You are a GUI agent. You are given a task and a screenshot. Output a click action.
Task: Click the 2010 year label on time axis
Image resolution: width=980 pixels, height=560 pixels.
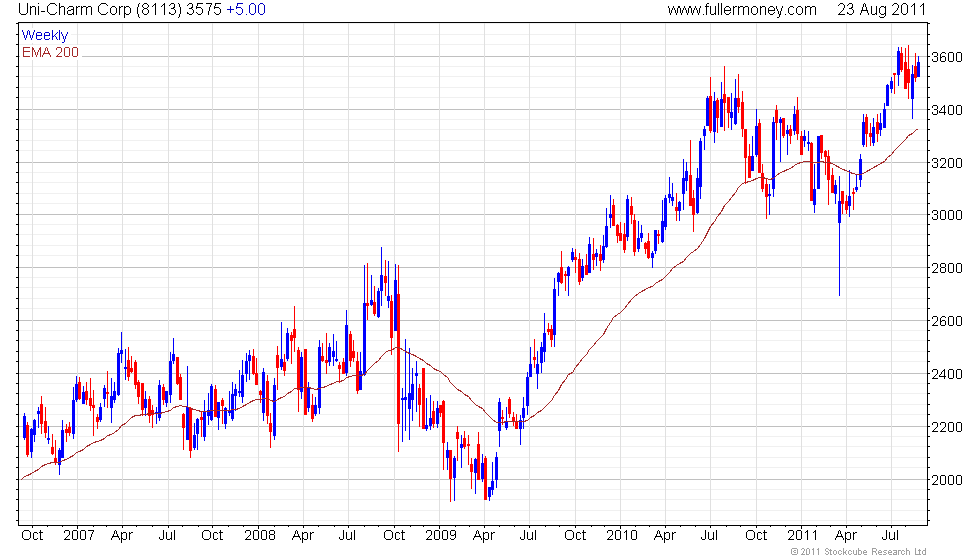click(621, 536)
